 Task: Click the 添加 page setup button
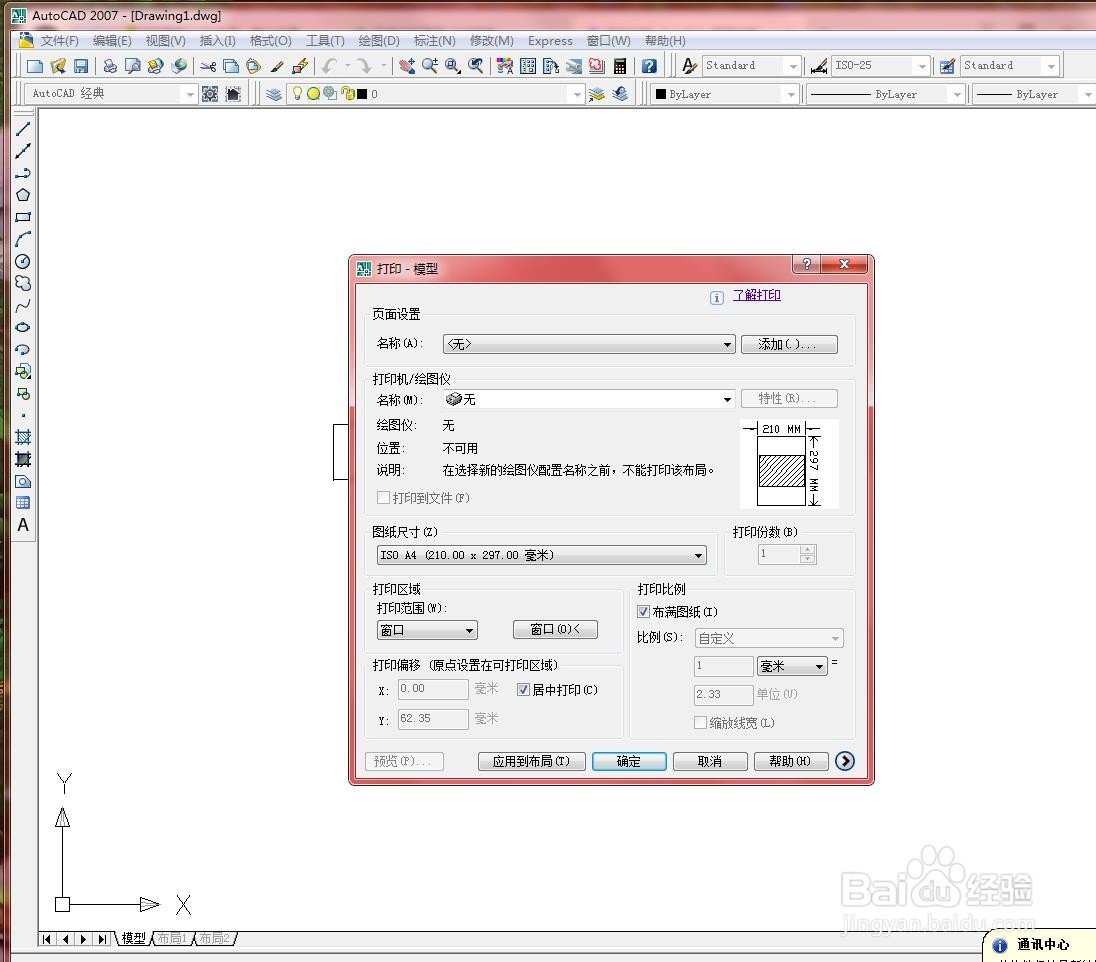(789, 344)
